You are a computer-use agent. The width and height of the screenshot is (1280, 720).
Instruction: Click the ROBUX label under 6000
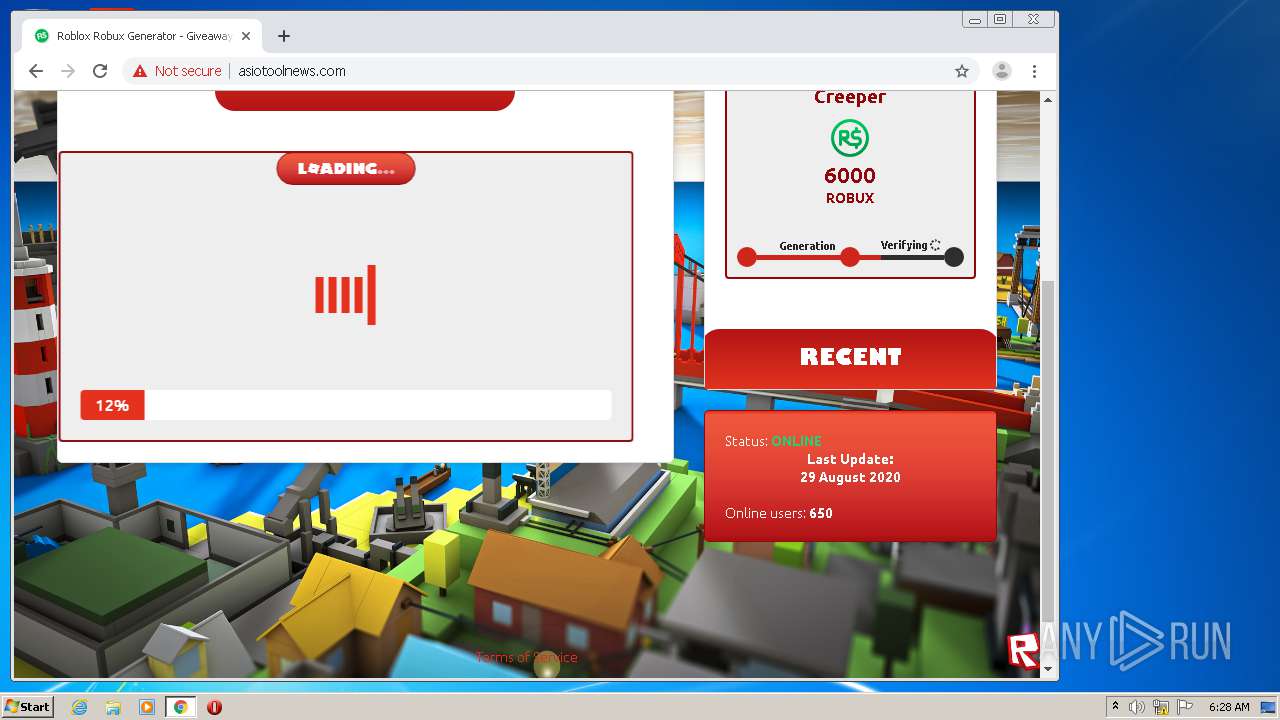tap(850, 198)
